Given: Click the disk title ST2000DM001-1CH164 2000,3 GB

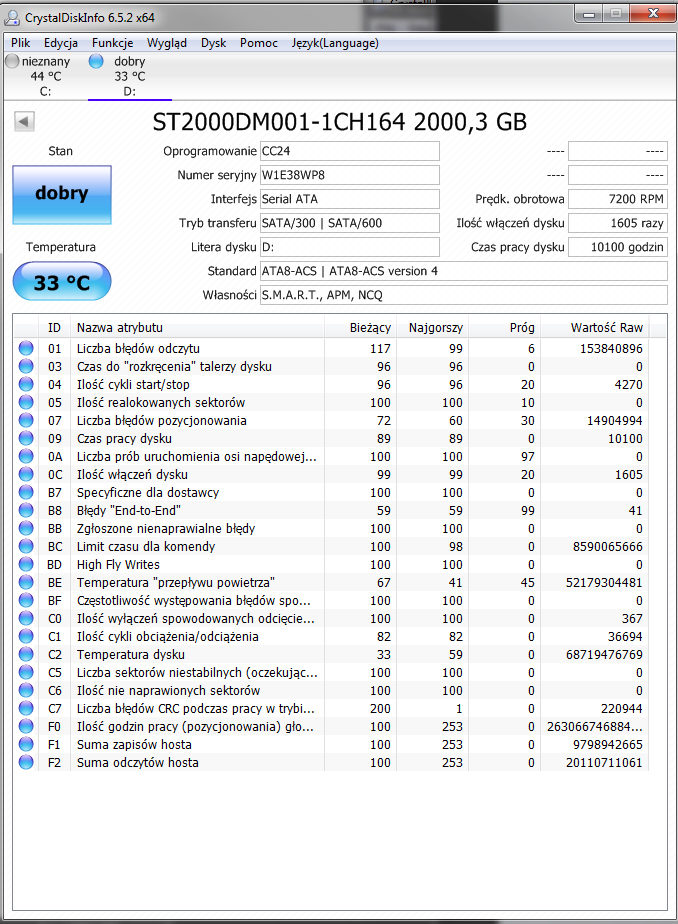Looking at the screenshot, I should coord(339,122).
